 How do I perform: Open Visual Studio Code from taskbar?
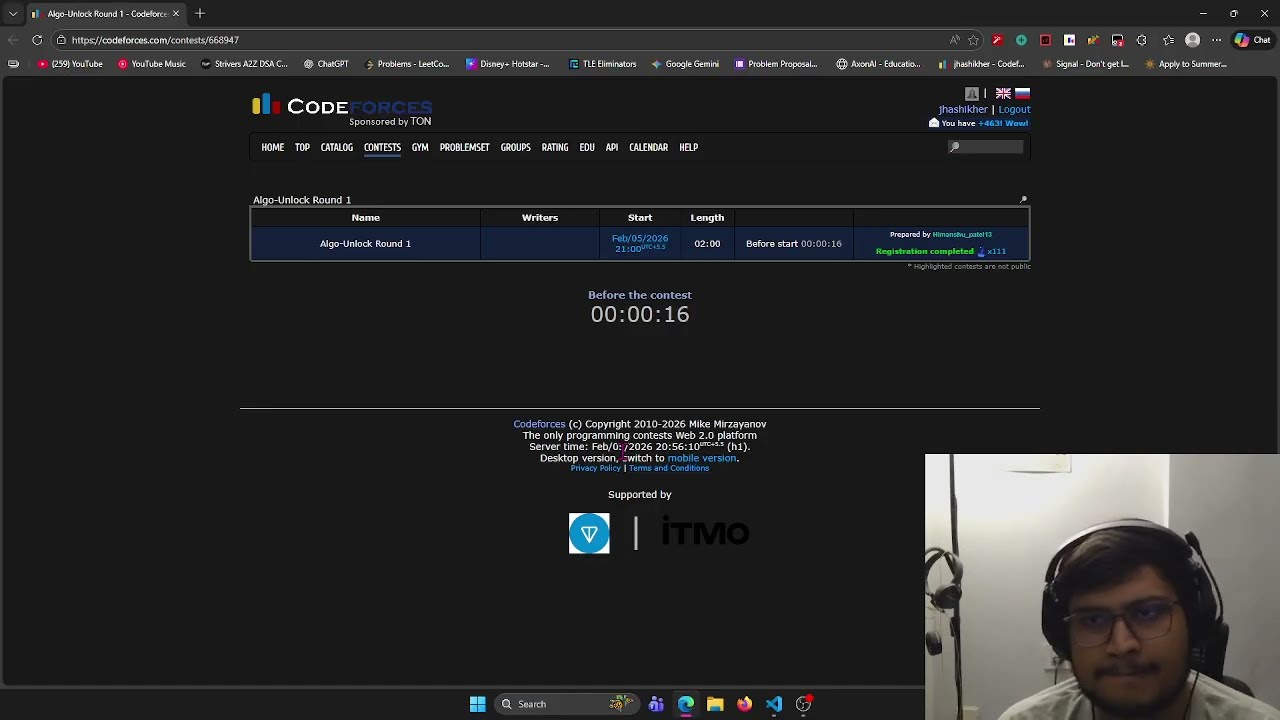point(774,704)
